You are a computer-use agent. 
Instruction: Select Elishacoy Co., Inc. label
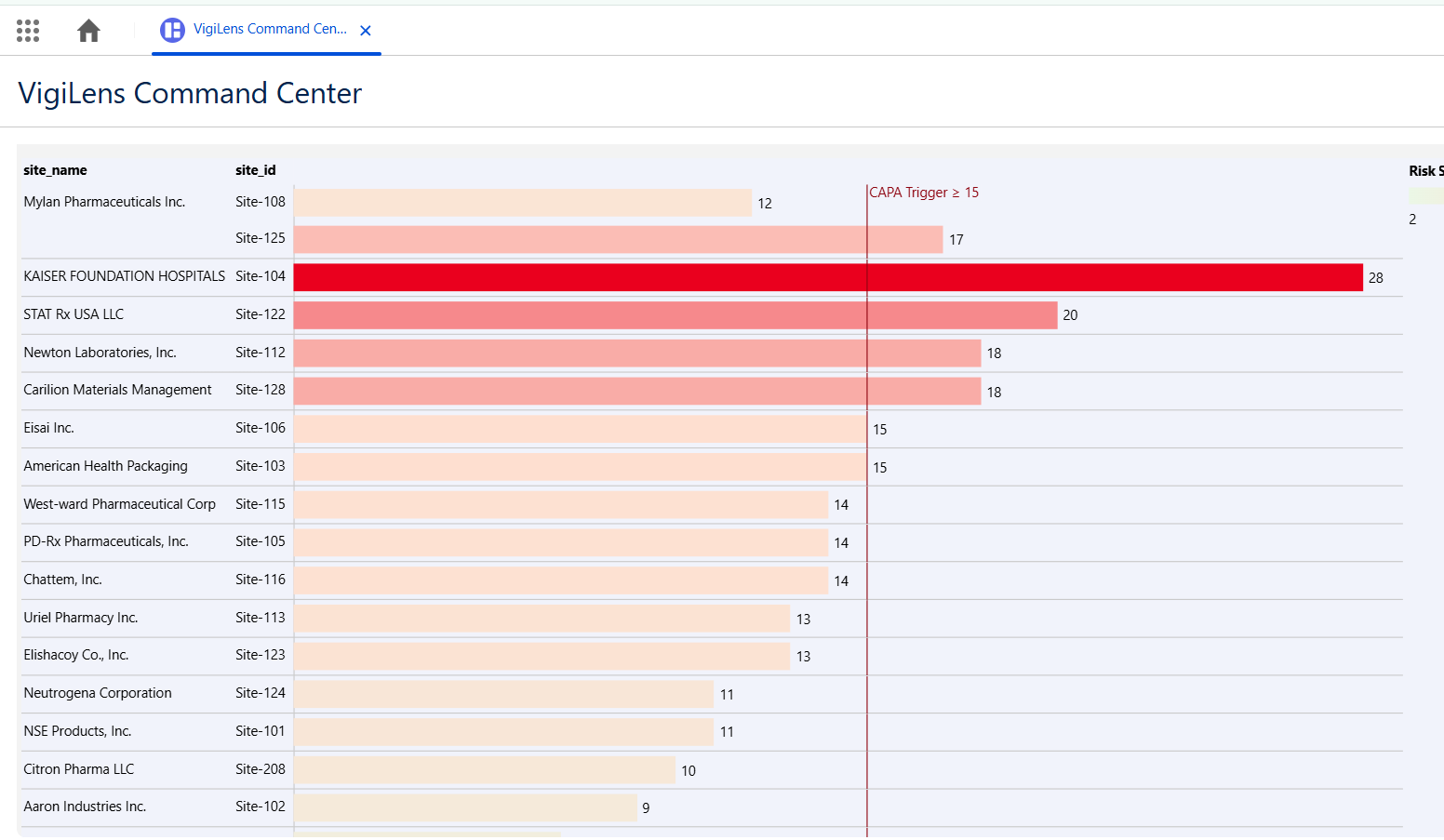coord(76,655)
